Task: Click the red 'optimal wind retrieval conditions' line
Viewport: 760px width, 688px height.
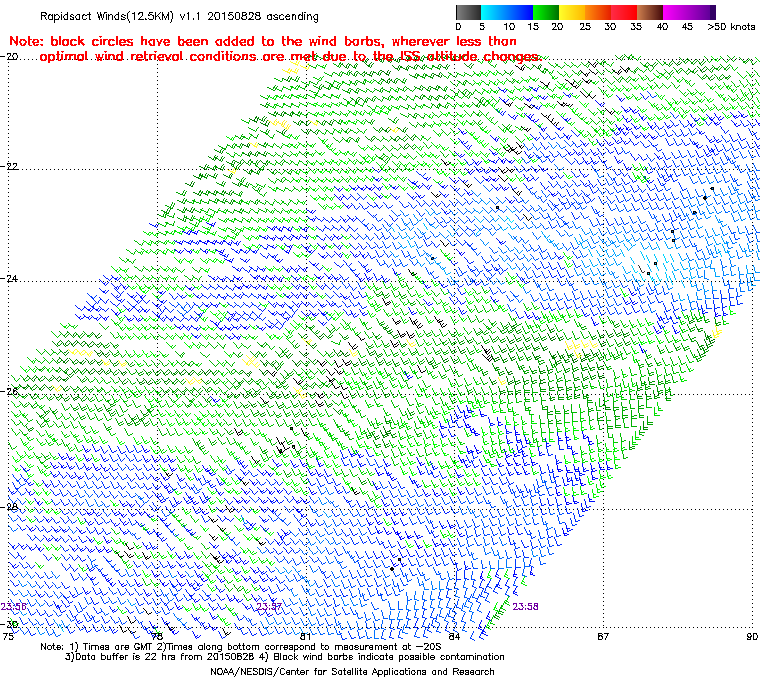Action: (290, 57)
